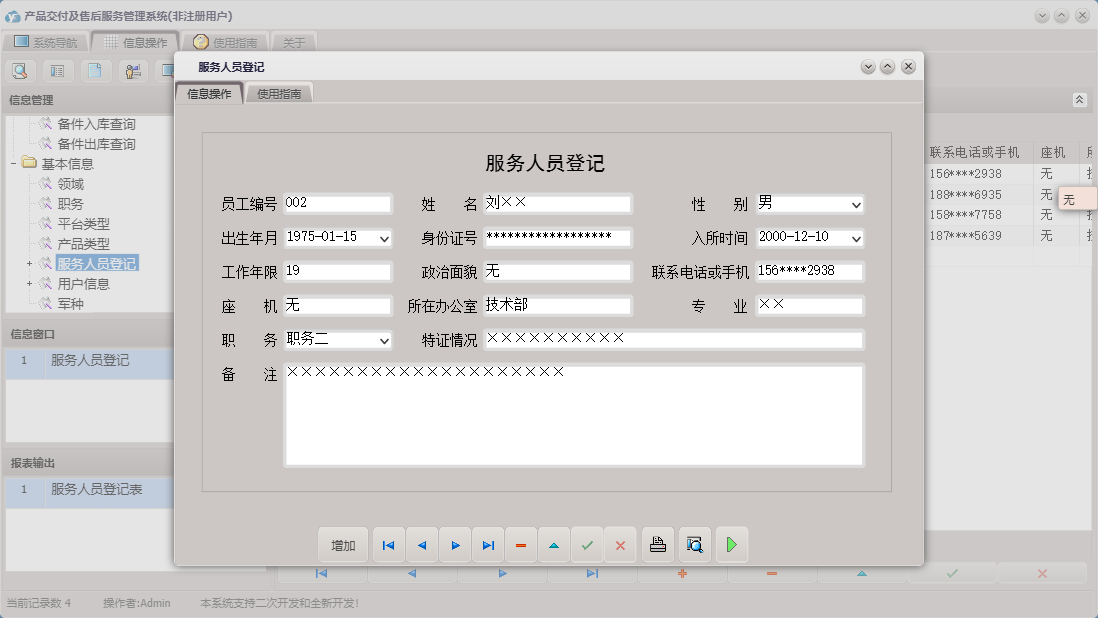Viewport: 1098px width, 618px height.
Task: Switch to the 使用指南 tab in the dialog
Action: pyautogui.click(x=279, y=90)
